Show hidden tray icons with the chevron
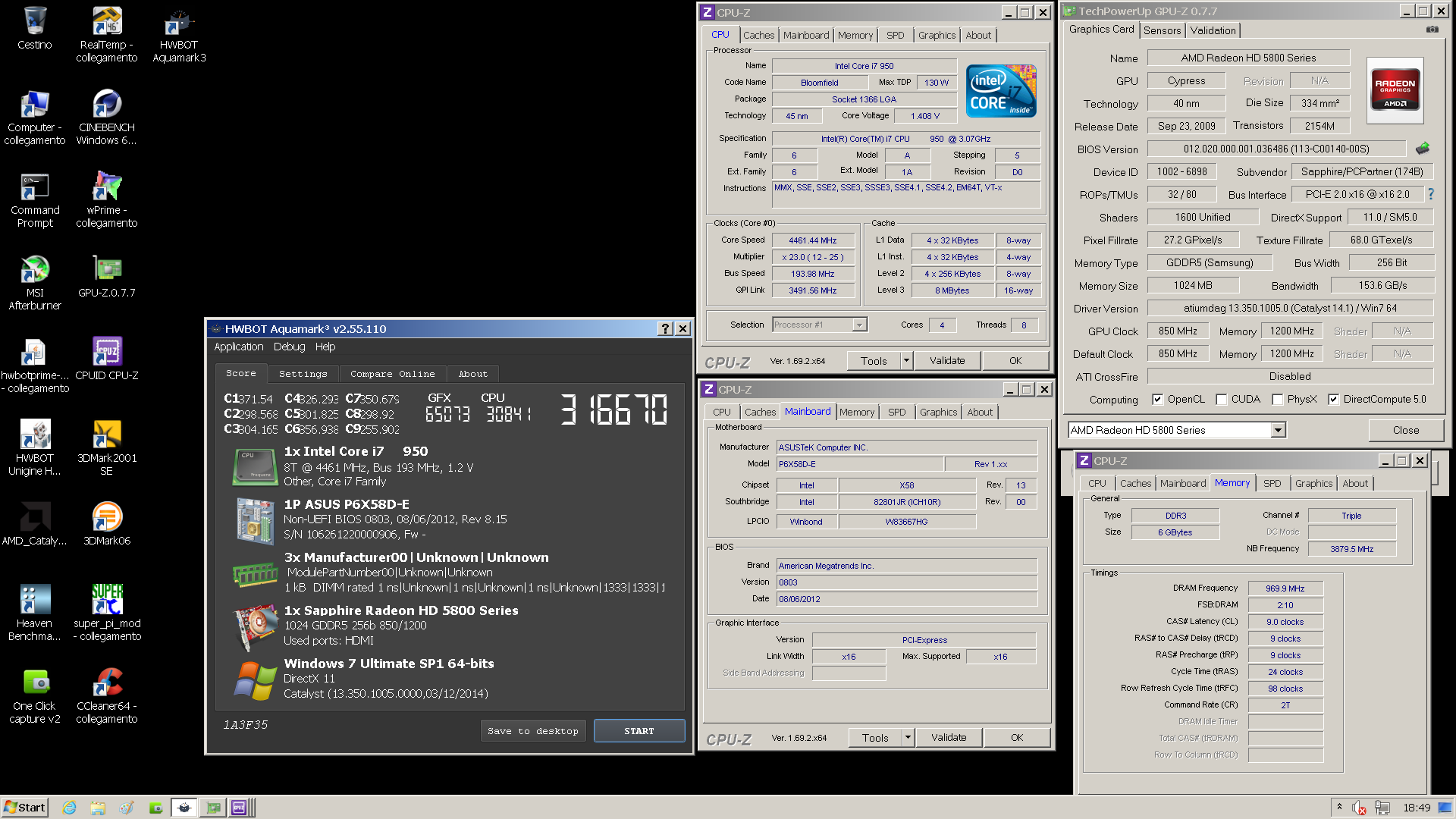 [x=1339, y=807]
